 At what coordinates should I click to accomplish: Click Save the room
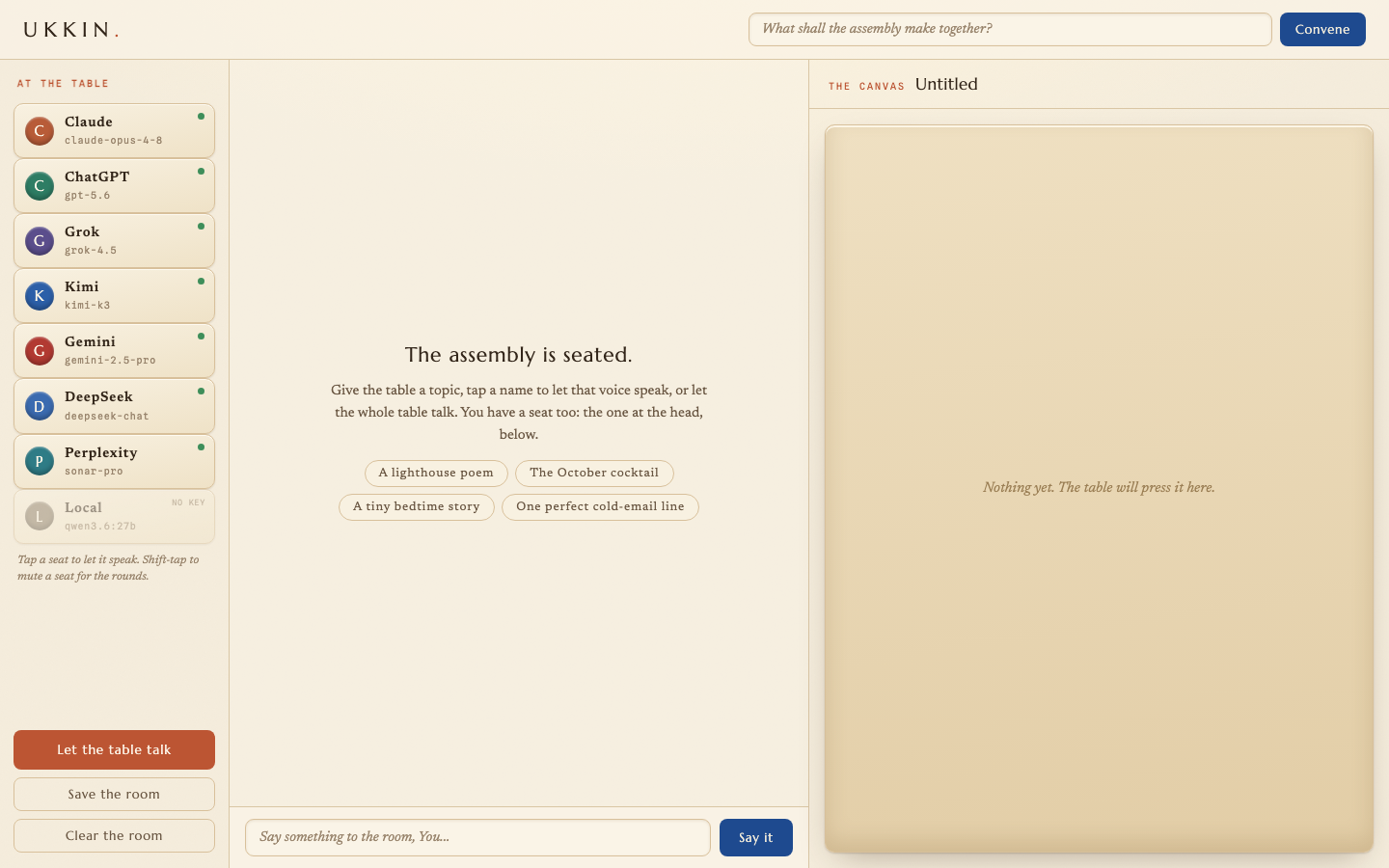(x=114, y=795)
